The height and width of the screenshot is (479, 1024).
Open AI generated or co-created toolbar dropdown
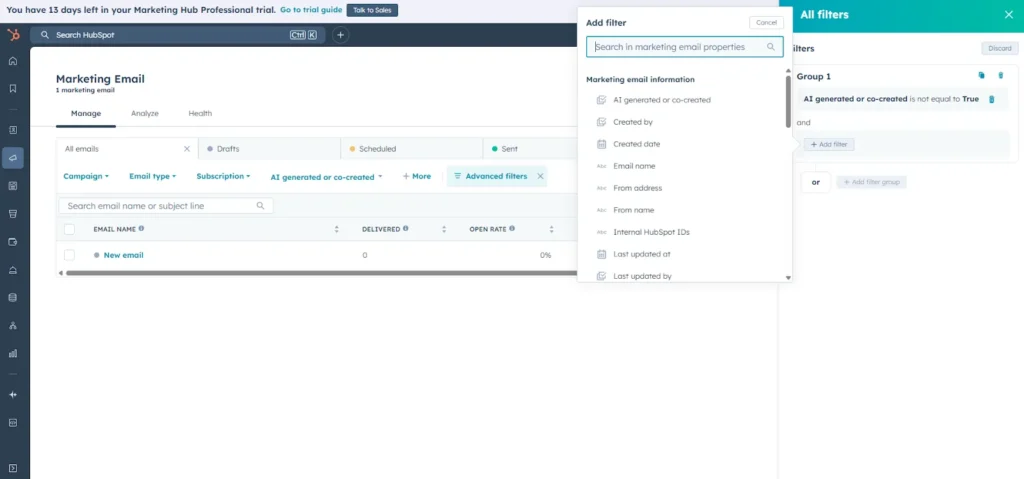point(327,177)
